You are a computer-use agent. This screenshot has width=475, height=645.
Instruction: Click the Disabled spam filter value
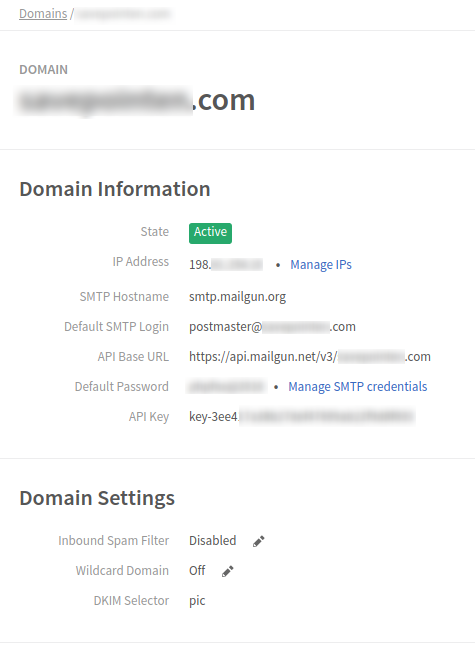tap(213, 541)
